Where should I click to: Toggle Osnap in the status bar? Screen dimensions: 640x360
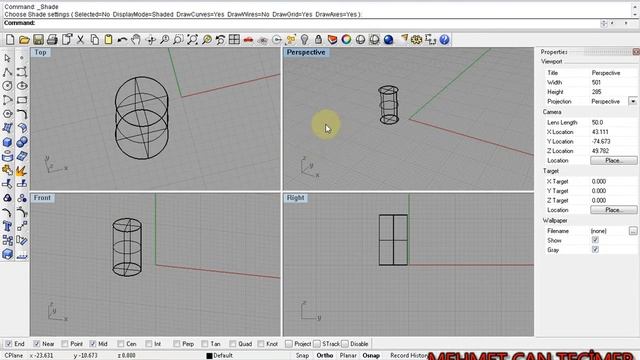371,356
